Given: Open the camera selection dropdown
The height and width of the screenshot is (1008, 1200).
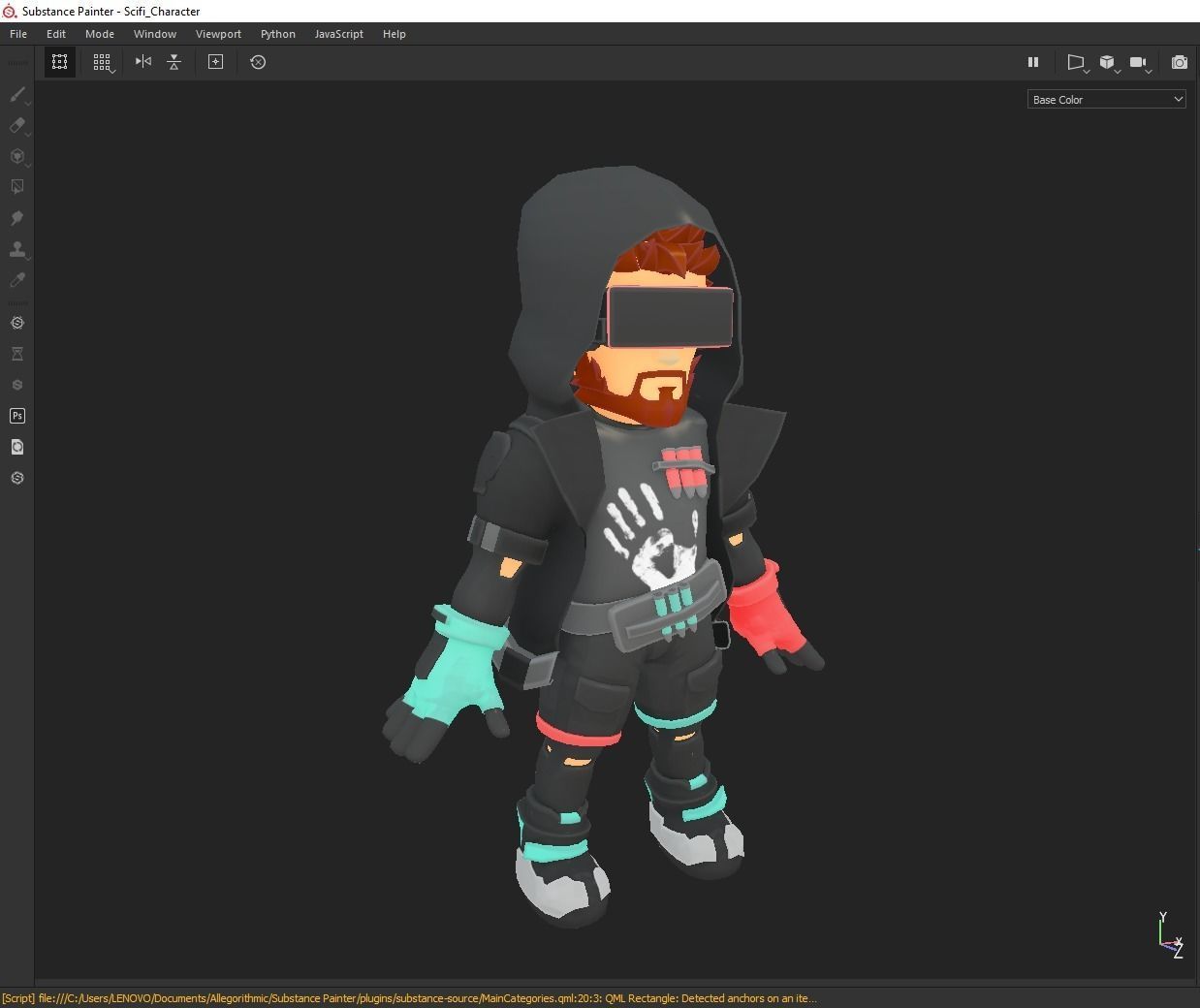Looking at the screenshot, I should pyautogui.click(x=1140, y=63).
